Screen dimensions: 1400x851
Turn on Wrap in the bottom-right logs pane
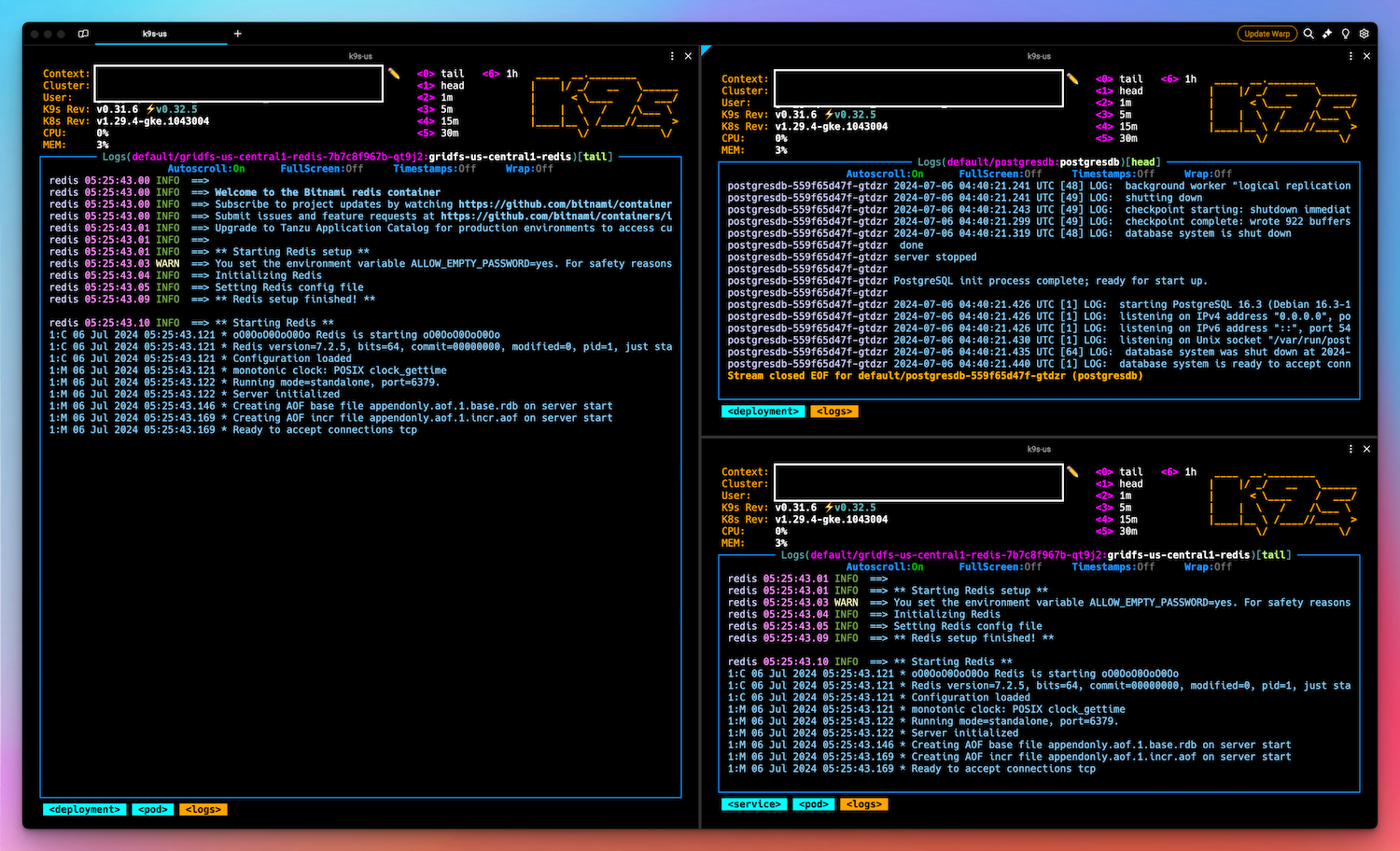(1210, 566)
